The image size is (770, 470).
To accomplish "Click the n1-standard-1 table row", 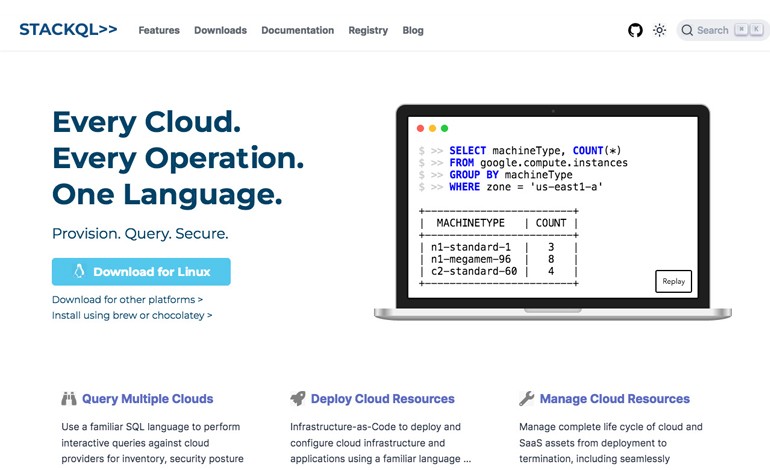I will (498, 247).
